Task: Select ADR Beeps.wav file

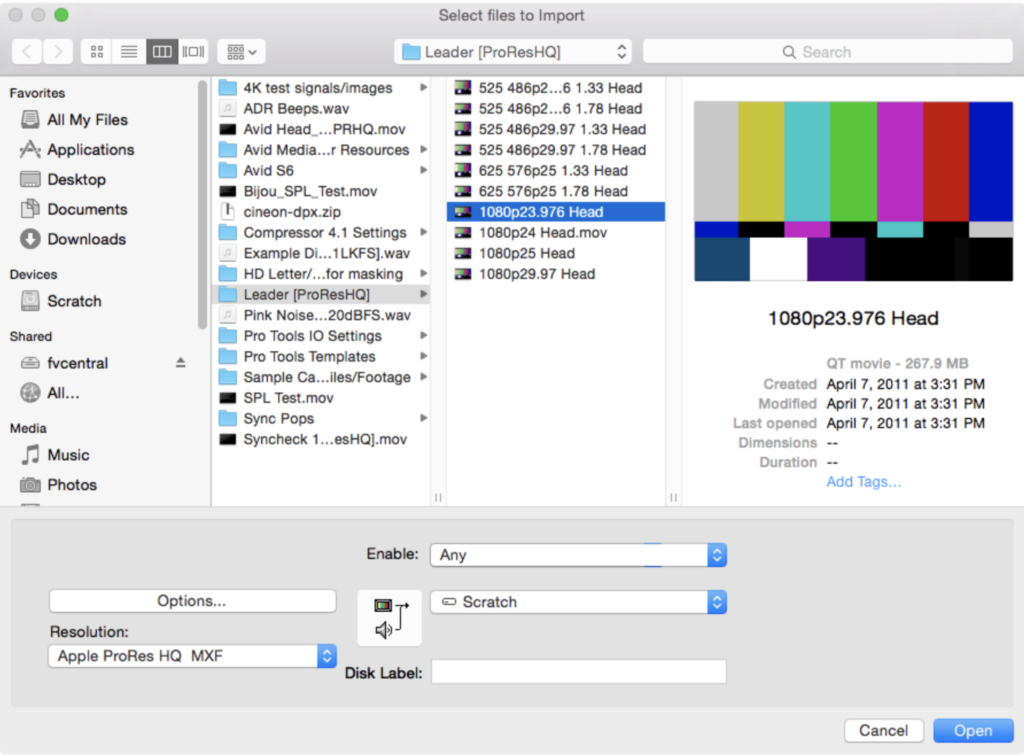Action: click(321, 108)
